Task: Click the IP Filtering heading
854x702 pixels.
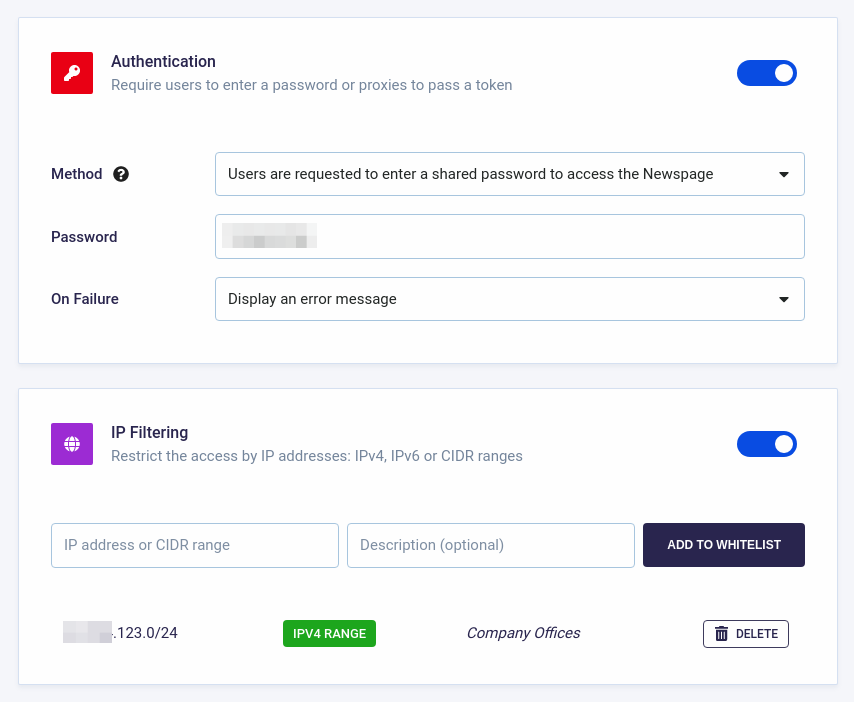Action: (150, 432)
